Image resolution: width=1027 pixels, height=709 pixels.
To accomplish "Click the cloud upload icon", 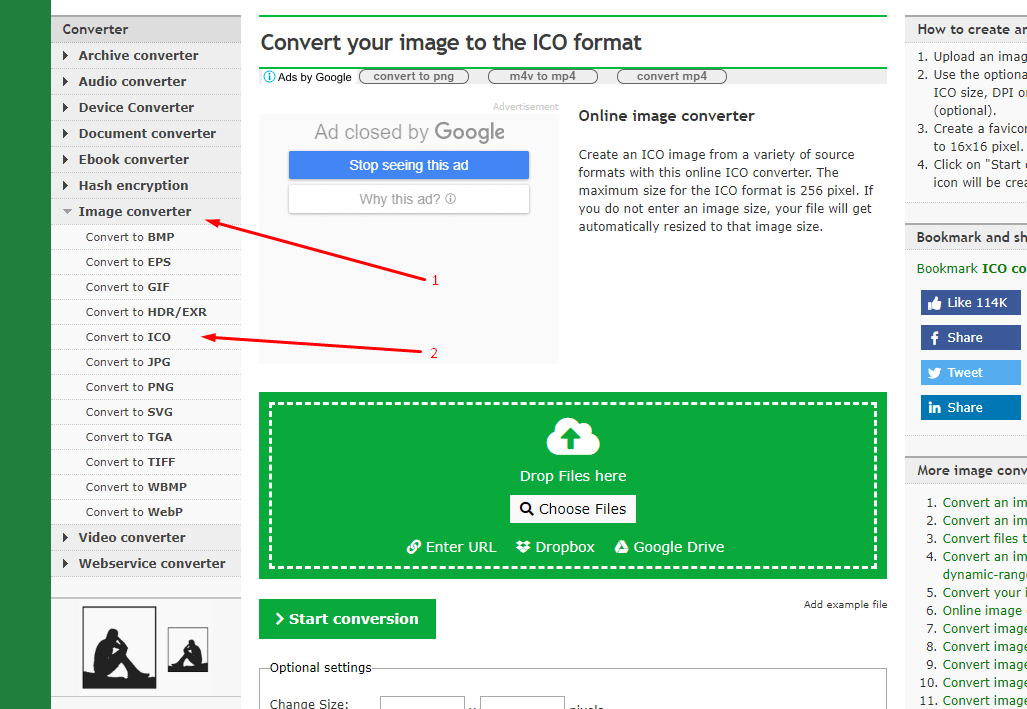I will (x=572, y=437).
